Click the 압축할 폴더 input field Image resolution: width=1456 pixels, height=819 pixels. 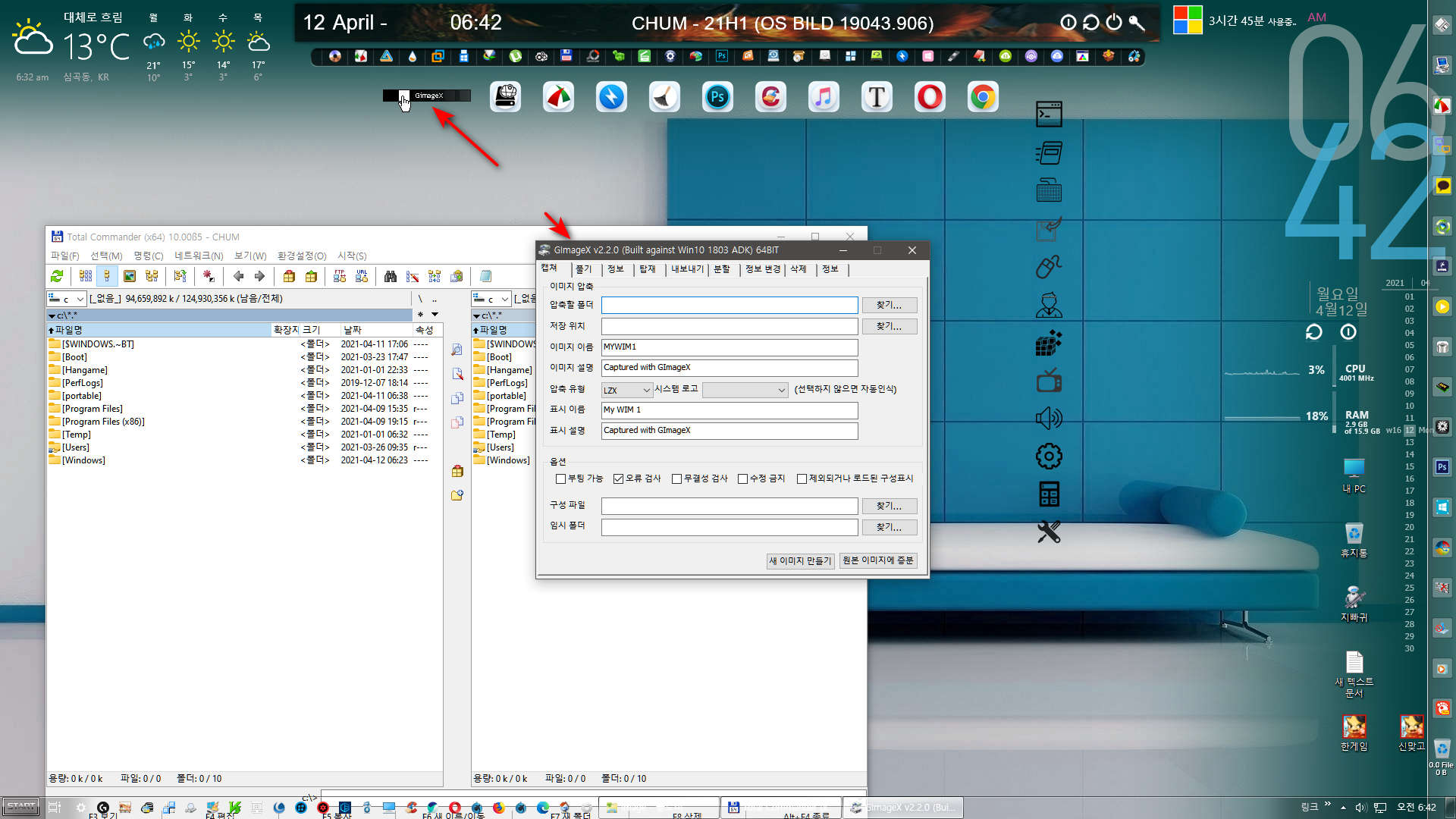click(x=730, y=305)
